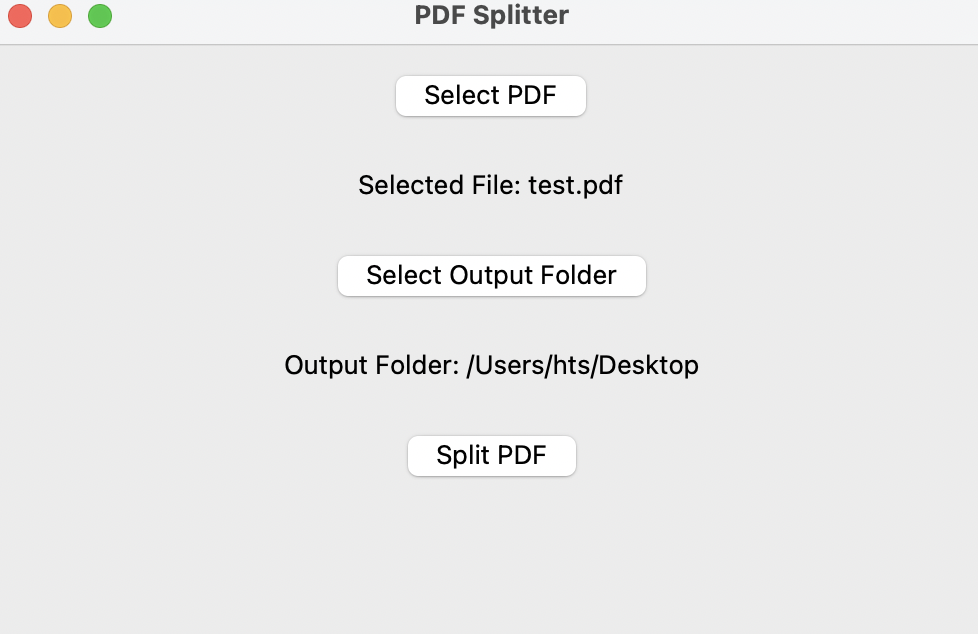
Task: Click the green zoom window control
Action: tap(99, 16)
